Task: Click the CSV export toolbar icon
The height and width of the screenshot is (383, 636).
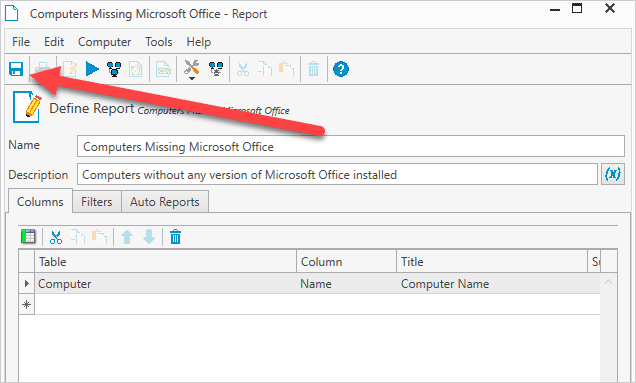Action: tap(163, 69)
